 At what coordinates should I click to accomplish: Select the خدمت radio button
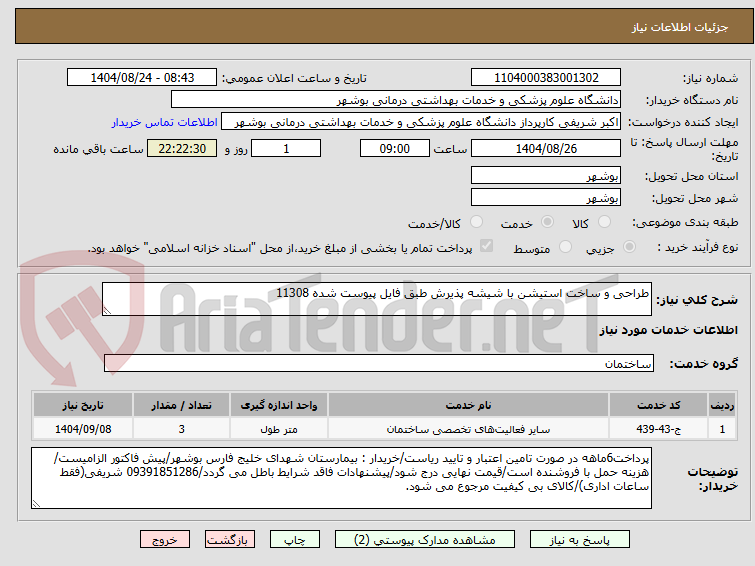click(x=547, y=222)
